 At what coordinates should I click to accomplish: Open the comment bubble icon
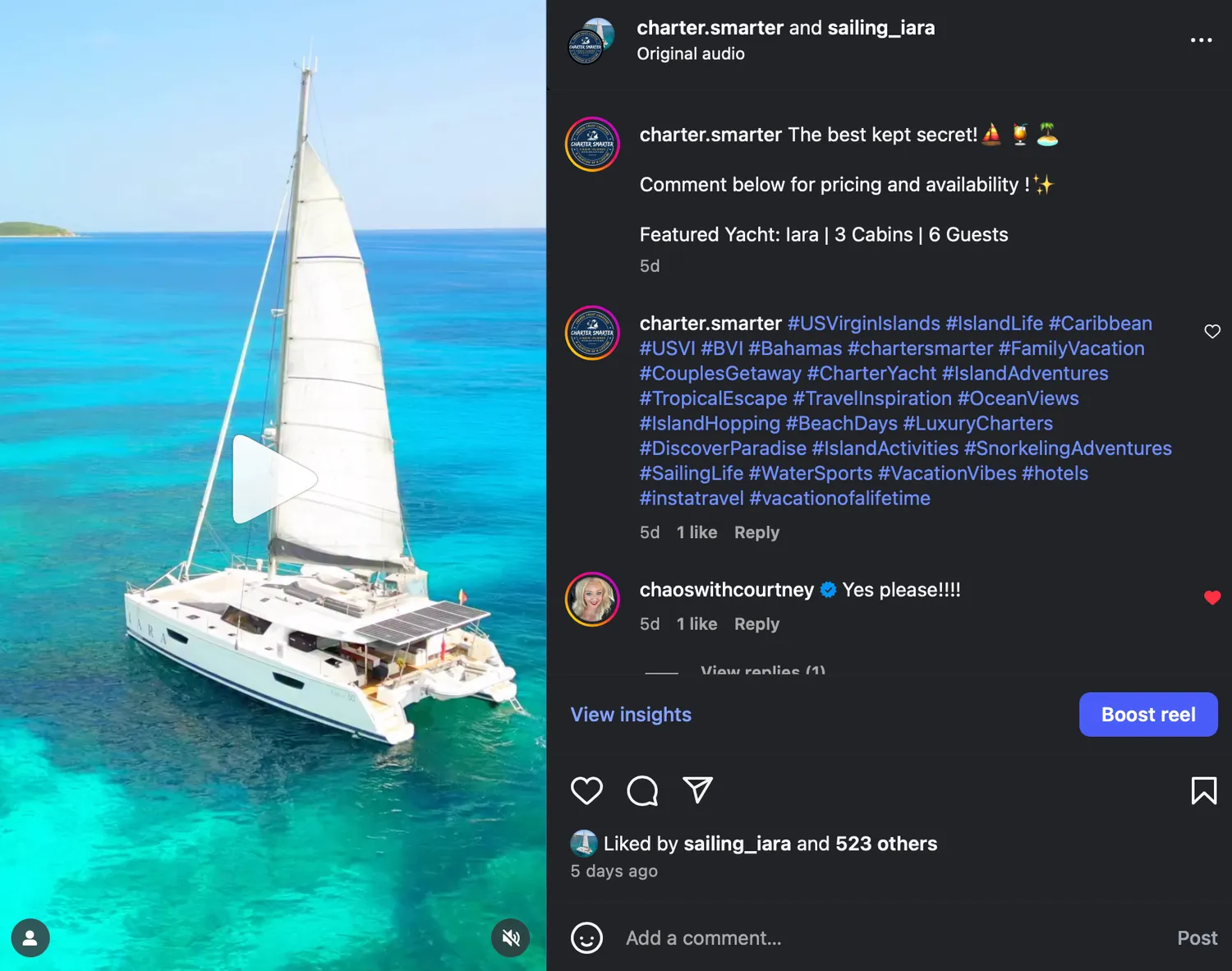[x=642, y=790]
